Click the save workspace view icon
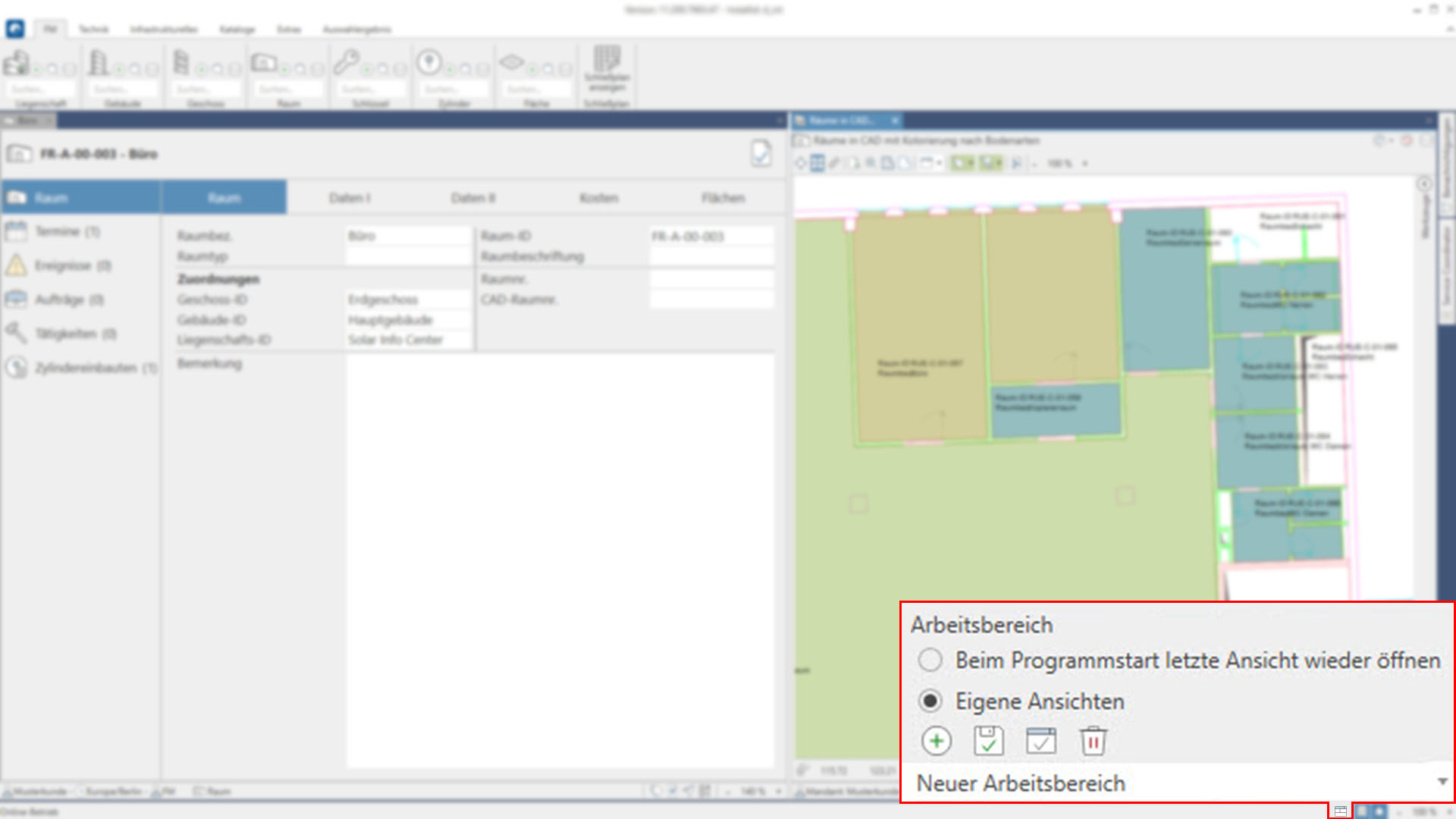 [988, 741]
